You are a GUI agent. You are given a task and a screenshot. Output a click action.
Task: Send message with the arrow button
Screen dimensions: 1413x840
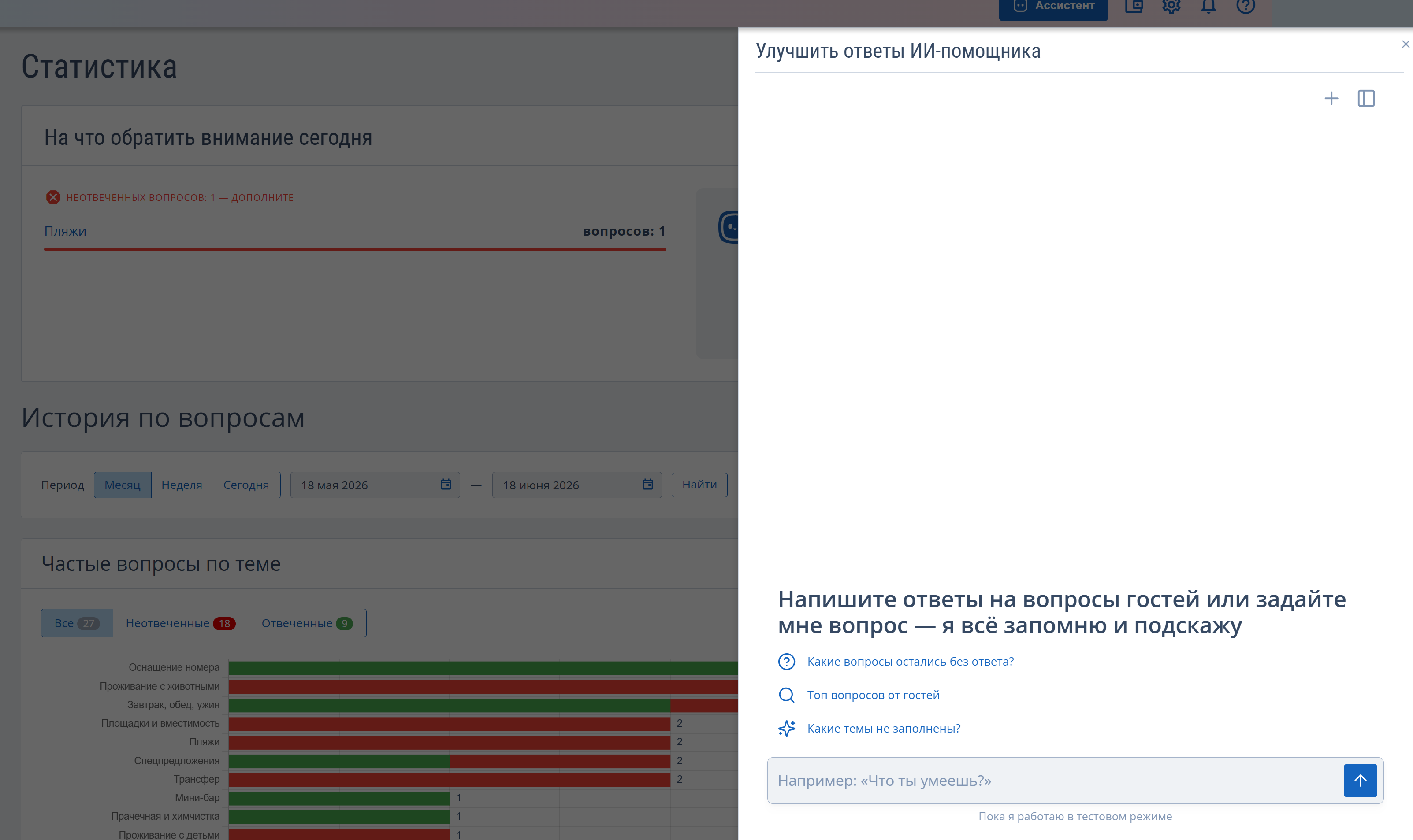click(x=1360, y=780)
